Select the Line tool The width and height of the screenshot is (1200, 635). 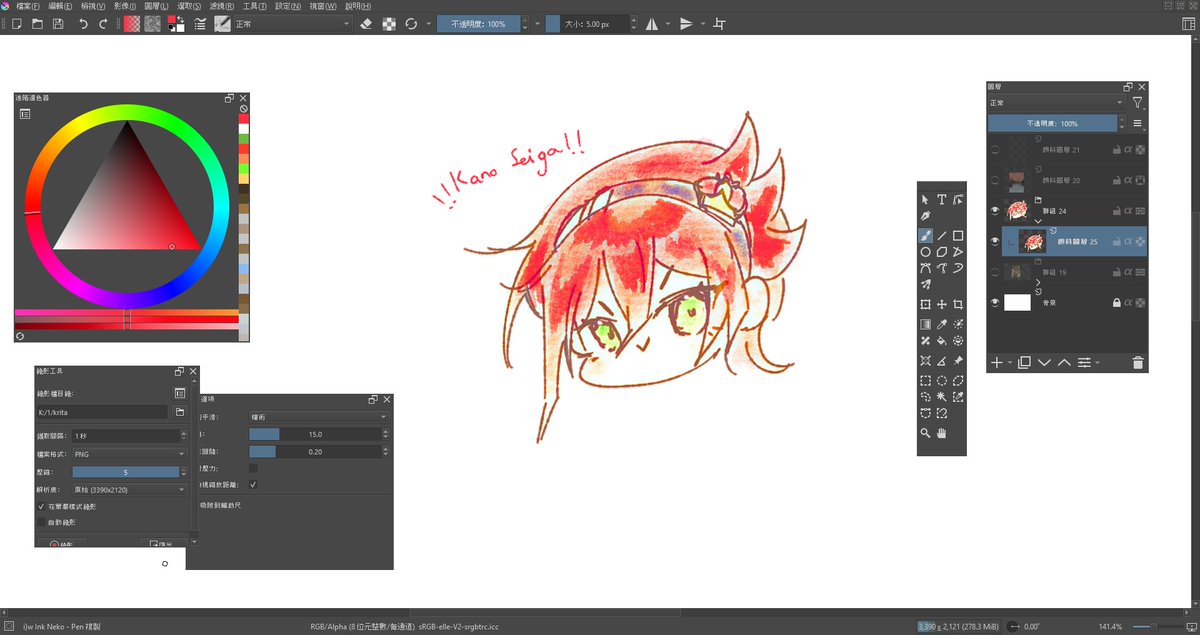tap(942, 237)
